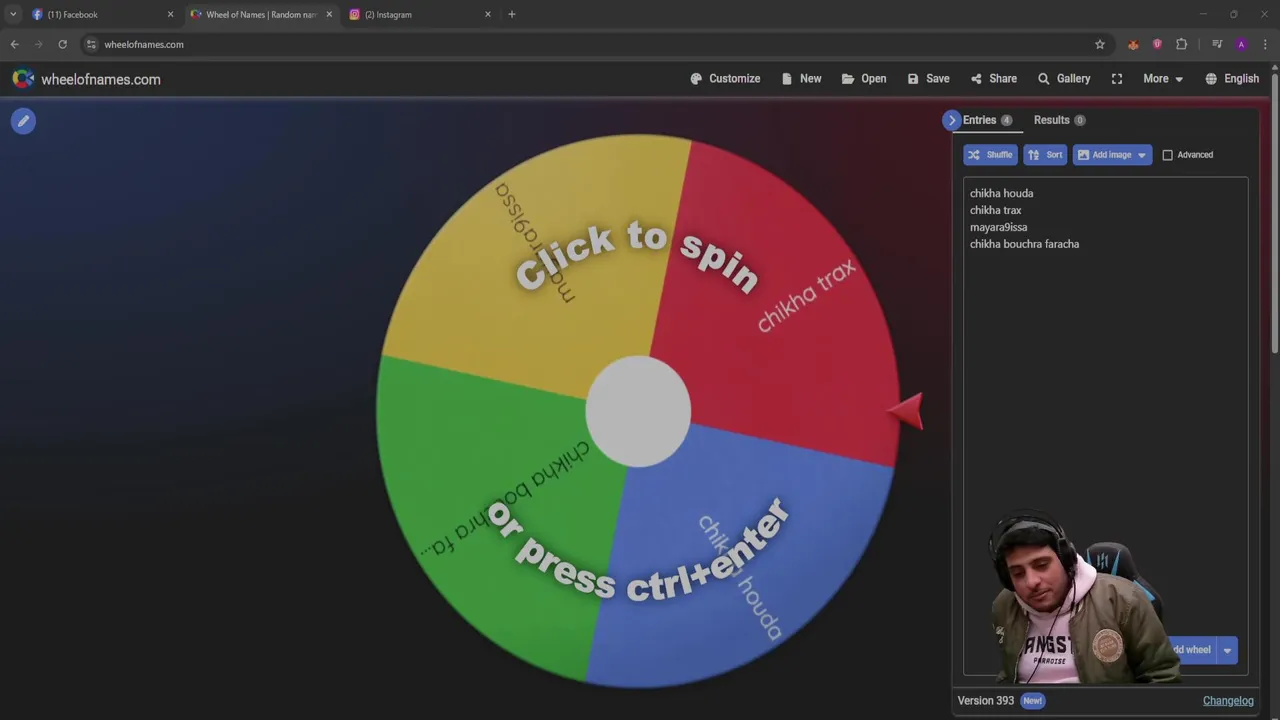Expand the More menu

click(1163, 79)
